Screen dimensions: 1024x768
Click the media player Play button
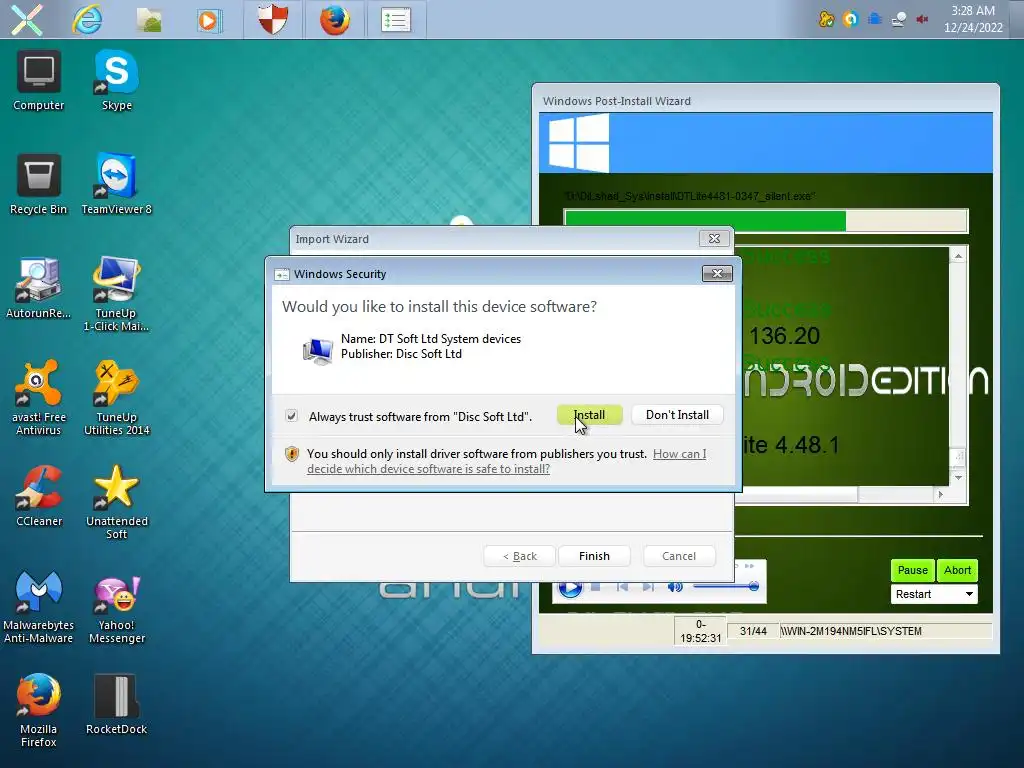pyautogui.click(x=569, y=587)
